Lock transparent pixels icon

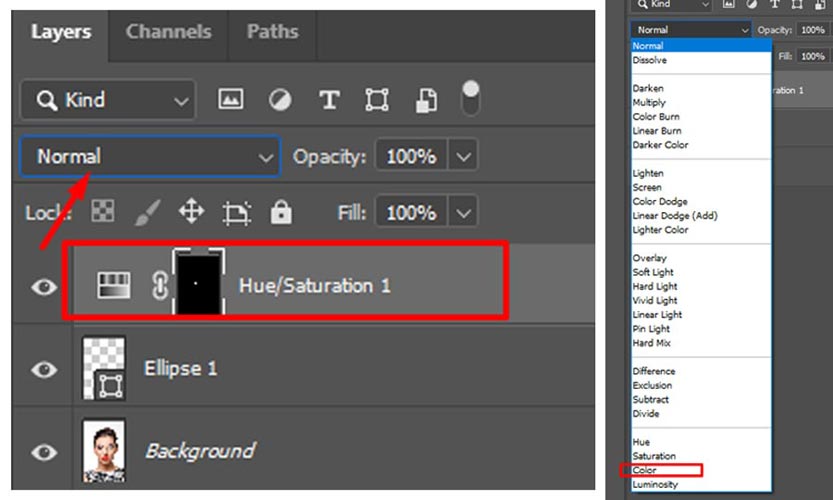103,212
